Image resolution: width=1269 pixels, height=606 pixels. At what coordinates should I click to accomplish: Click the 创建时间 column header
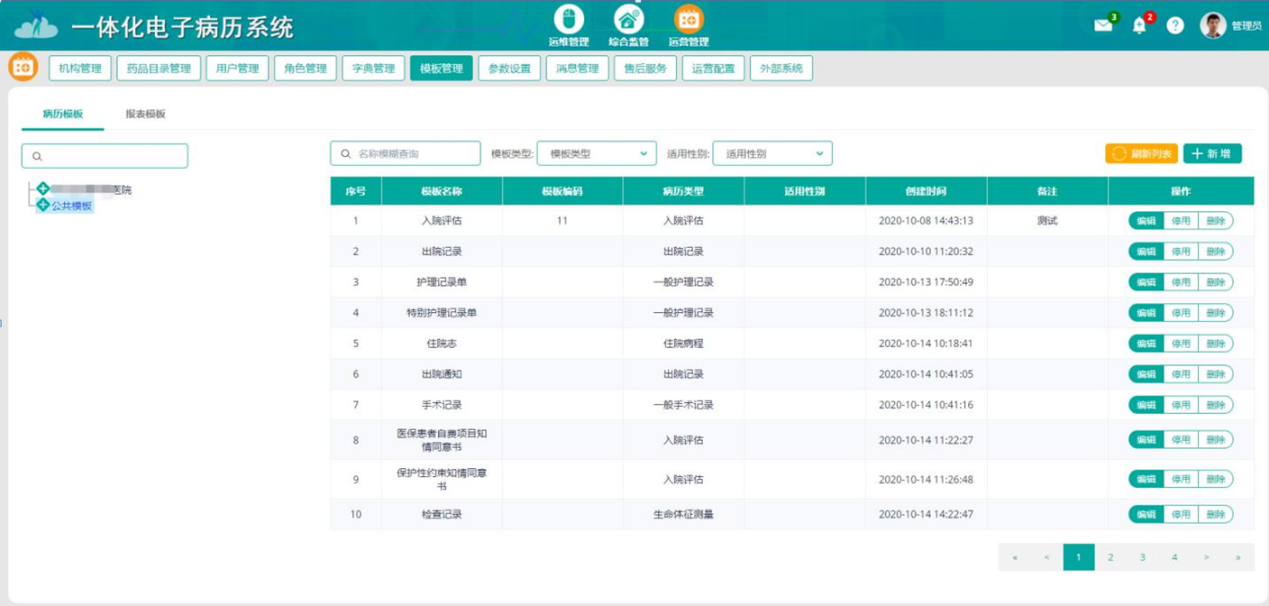coord(926,191)
